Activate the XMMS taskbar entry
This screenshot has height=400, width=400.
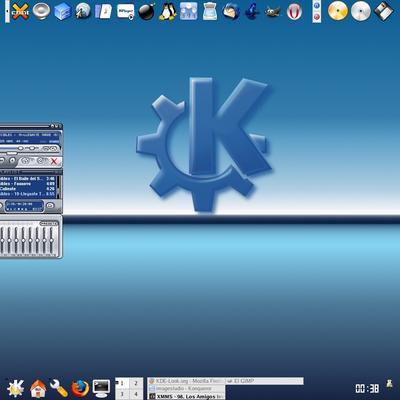[186, 396]
